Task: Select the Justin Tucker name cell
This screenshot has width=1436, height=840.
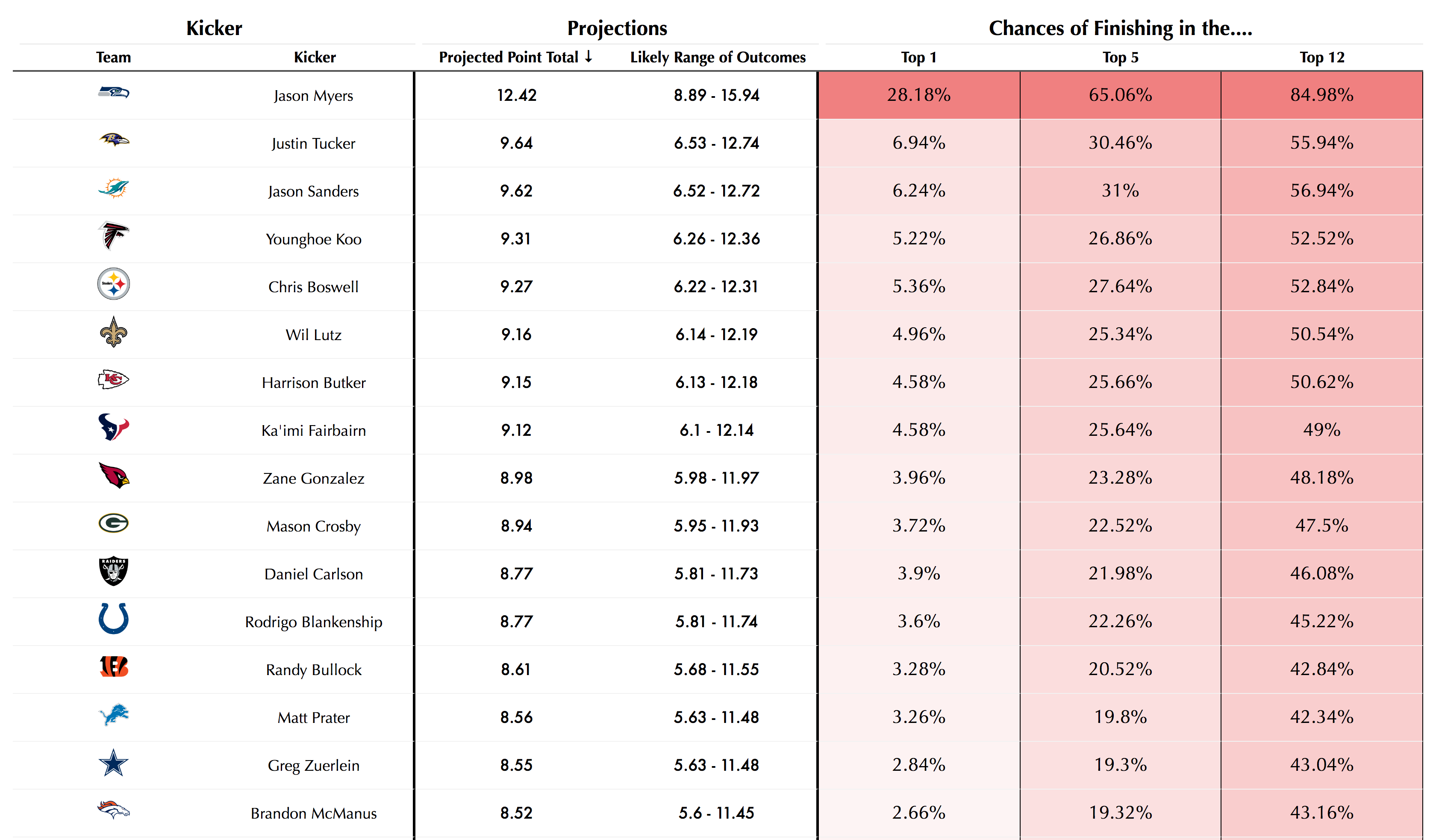Action: coord(313,144)
